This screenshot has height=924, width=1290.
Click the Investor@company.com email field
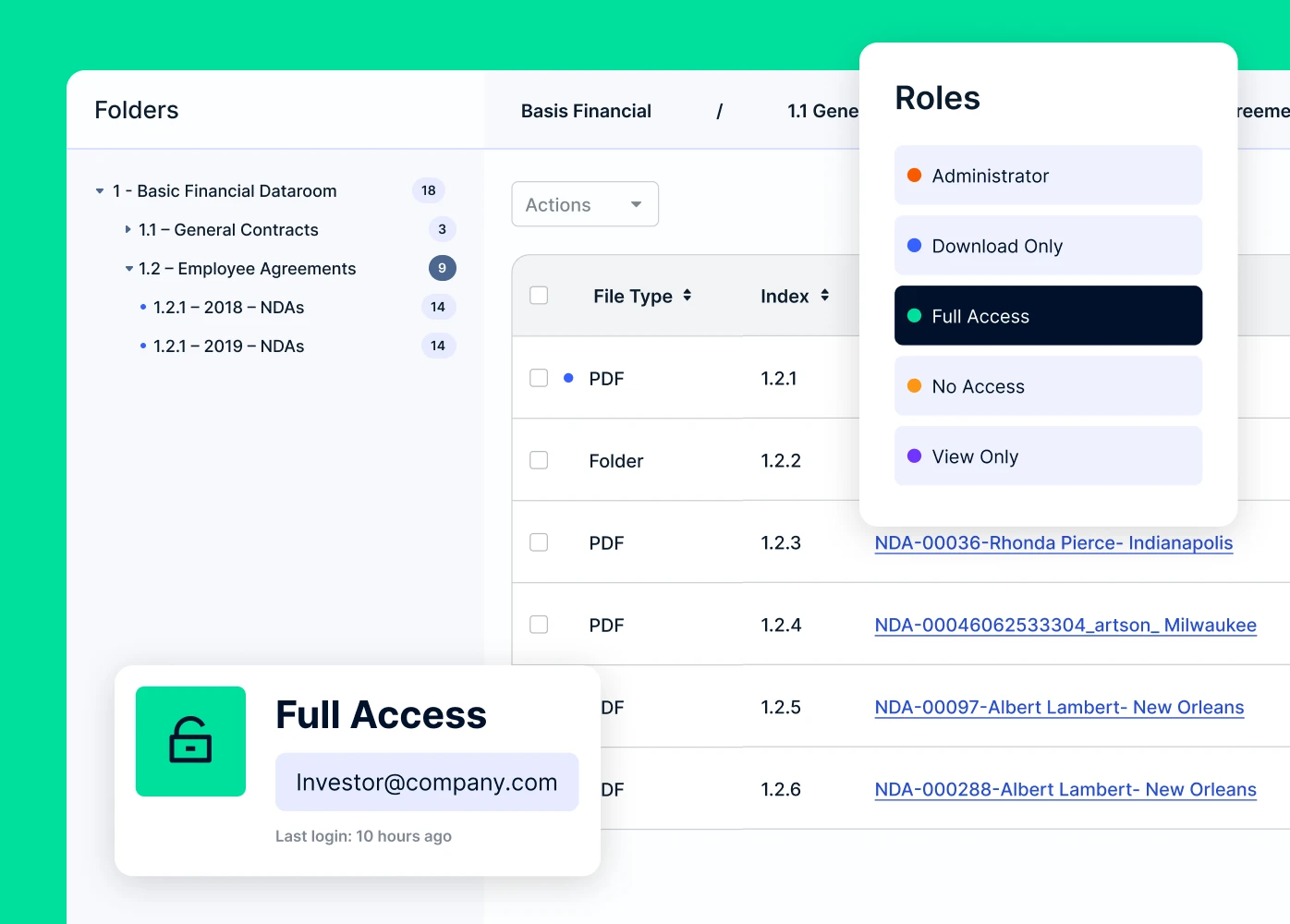[426, 782]
